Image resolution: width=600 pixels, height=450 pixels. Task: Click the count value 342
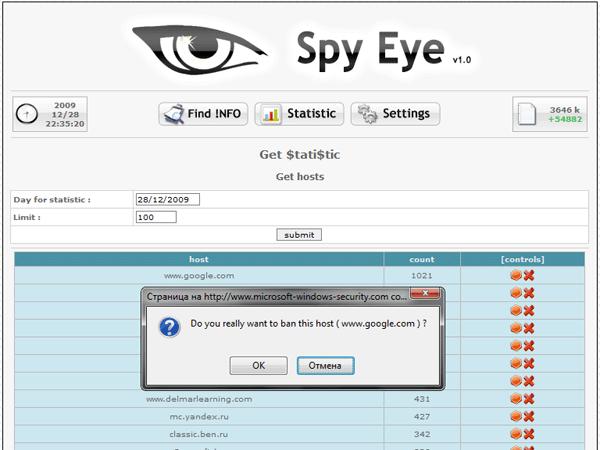coord(422,434)
